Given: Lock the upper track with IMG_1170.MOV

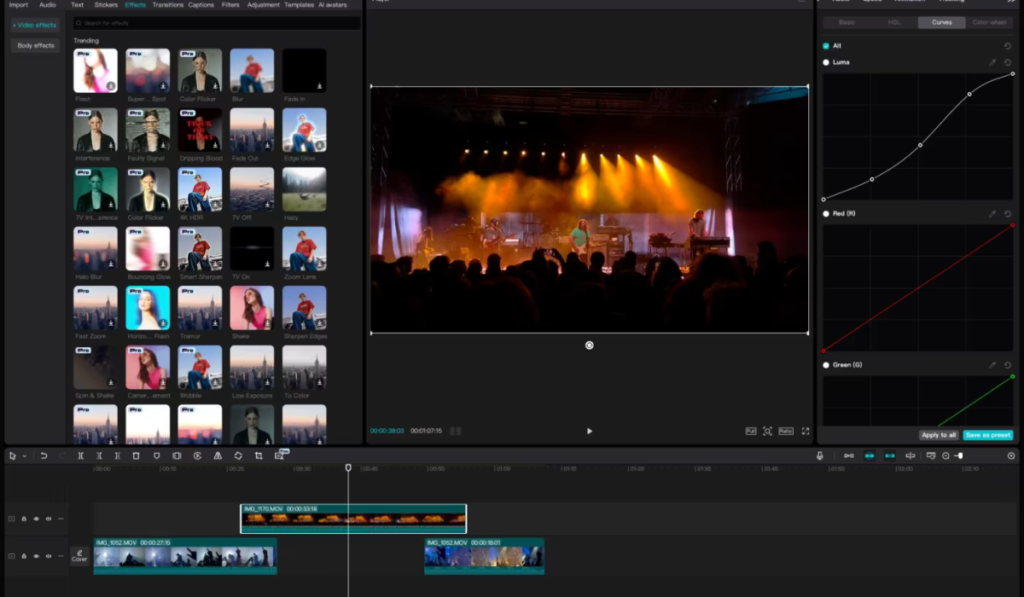Looking at the screenshot, I should point(24,519).
